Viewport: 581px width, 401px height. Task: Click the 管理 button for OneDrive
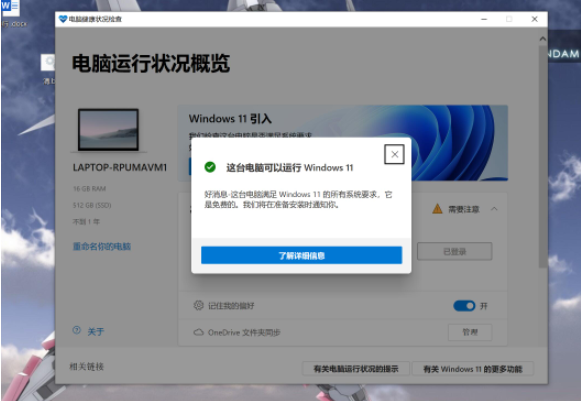click(x=470, y=332)
